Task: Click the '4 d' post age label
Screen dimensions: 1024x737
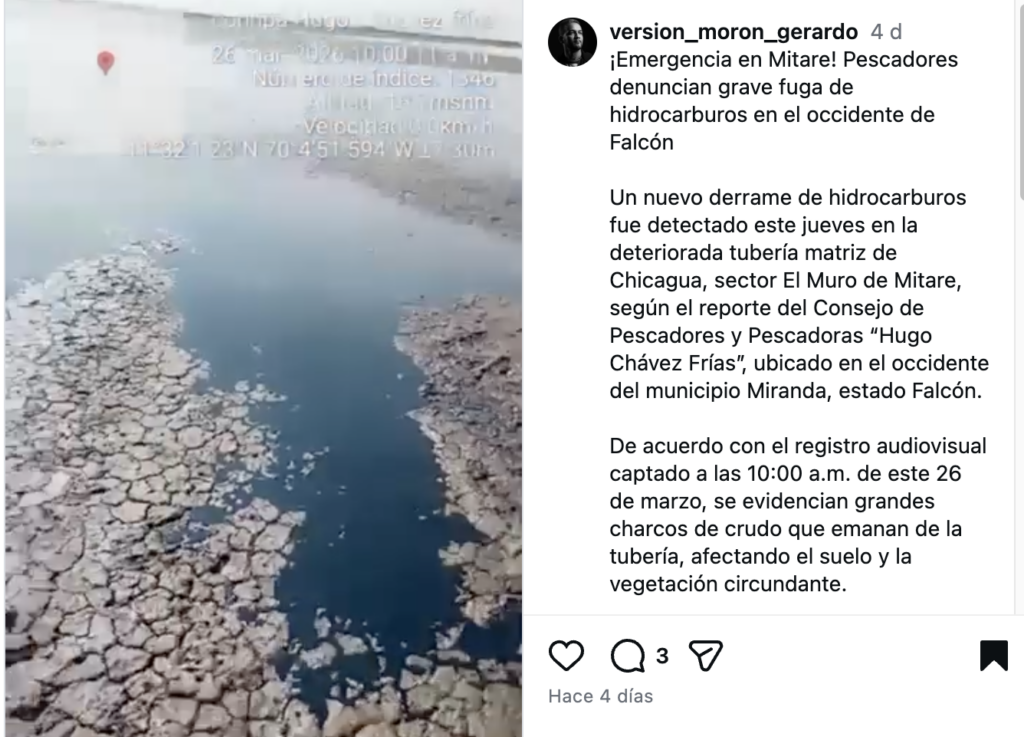Action: pyautogui.click(x=886, y=31)
